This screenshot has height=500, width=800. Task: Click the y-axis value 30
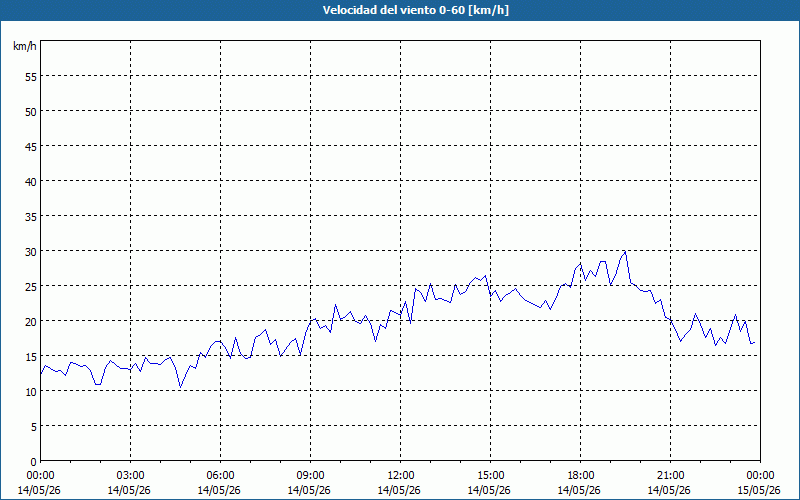(x=31, y=252)
